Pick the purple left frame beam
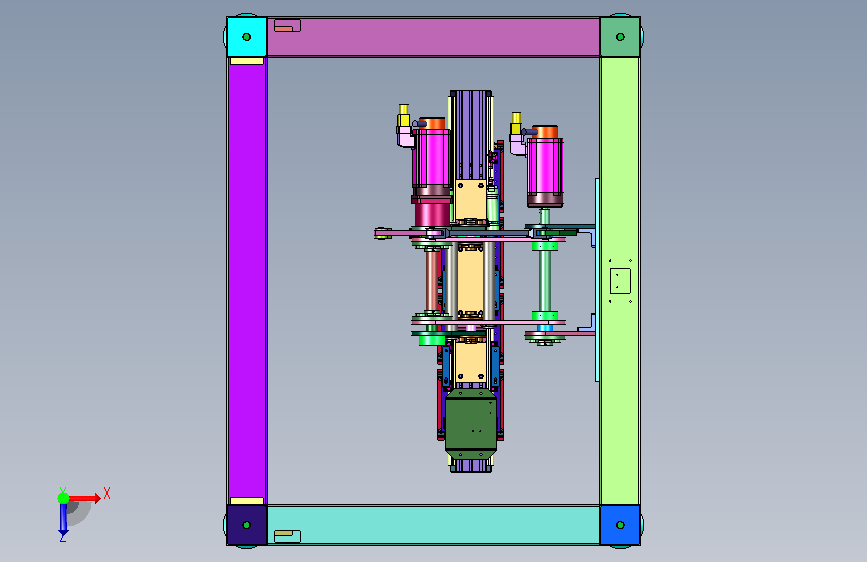 (x=247, y=280)
